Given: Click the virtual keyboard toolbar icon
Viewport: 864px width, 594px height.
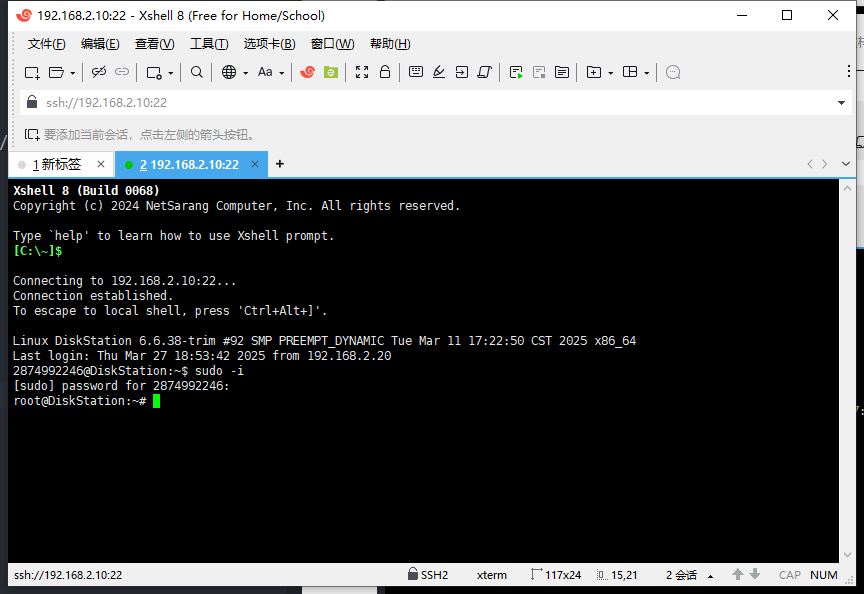Looking at the screenshot, I should (x=416, y=72).
